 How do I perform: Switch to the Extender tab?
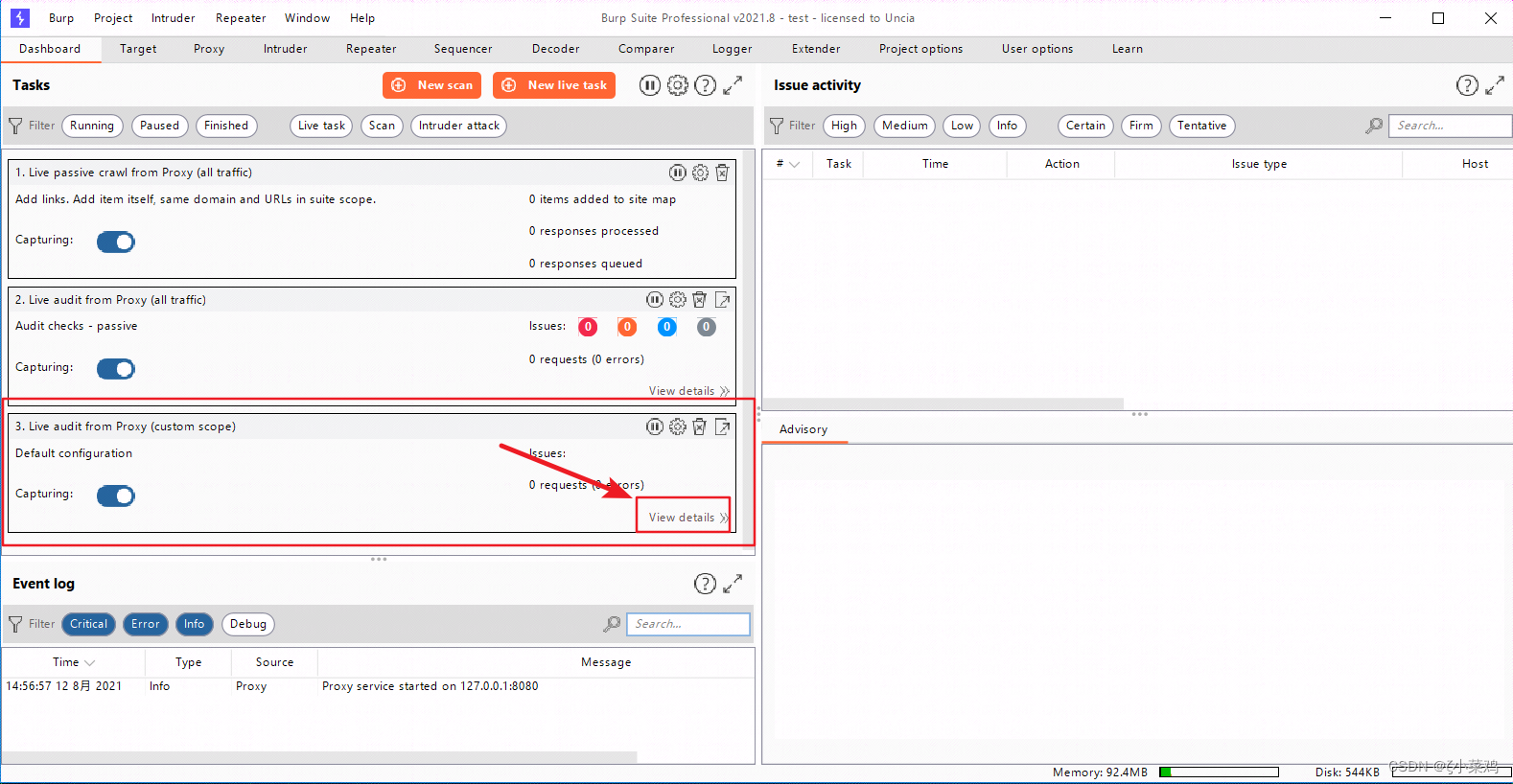pos(816,49)
